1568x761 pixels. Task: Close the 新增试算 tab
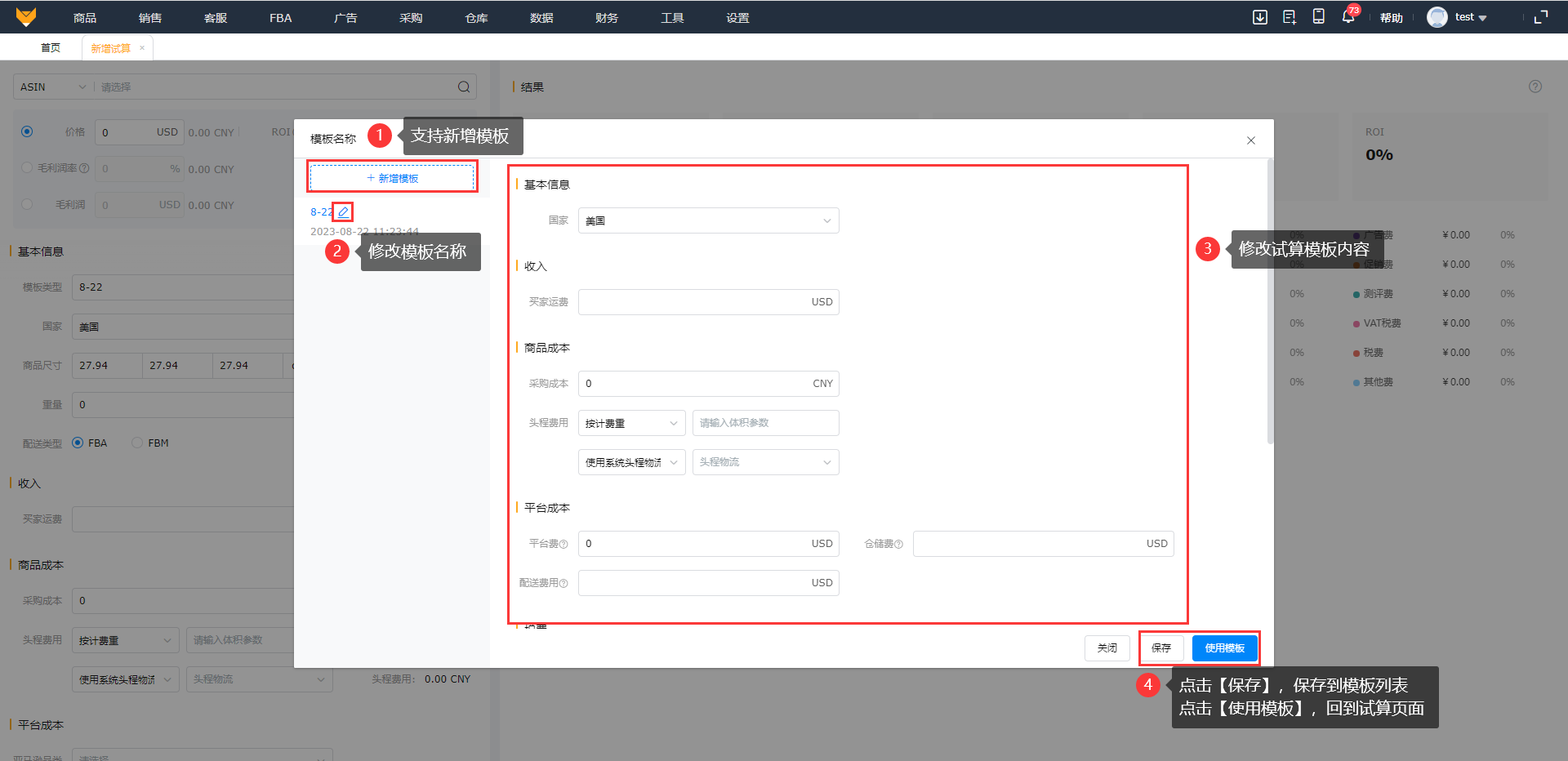pyautogui.click(x=142, y=48)
